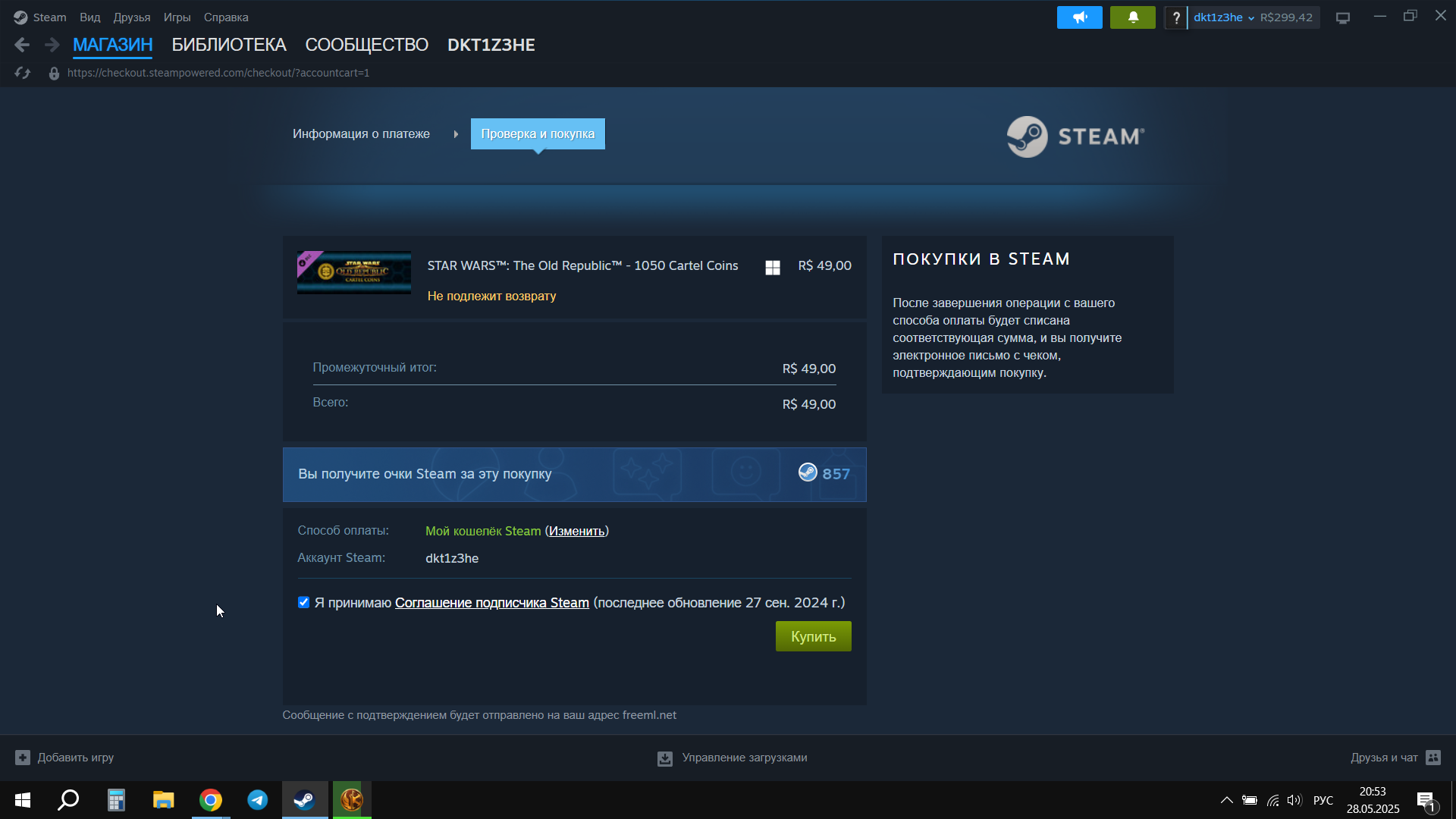Open the Steam menu
1456x819 pixels.
click(50, 17)
